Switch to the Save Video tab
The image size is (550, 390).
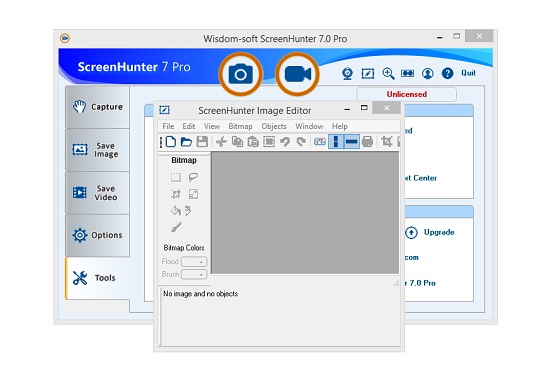point(98,193)
